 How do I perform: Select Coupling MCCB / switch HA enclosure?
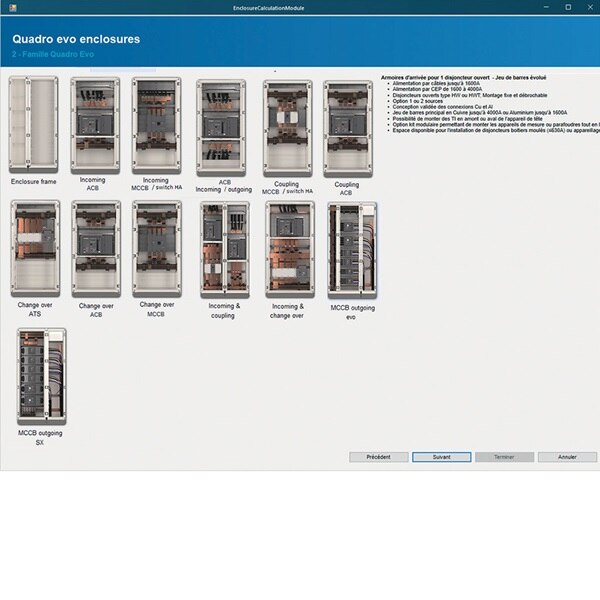(287, 129)
